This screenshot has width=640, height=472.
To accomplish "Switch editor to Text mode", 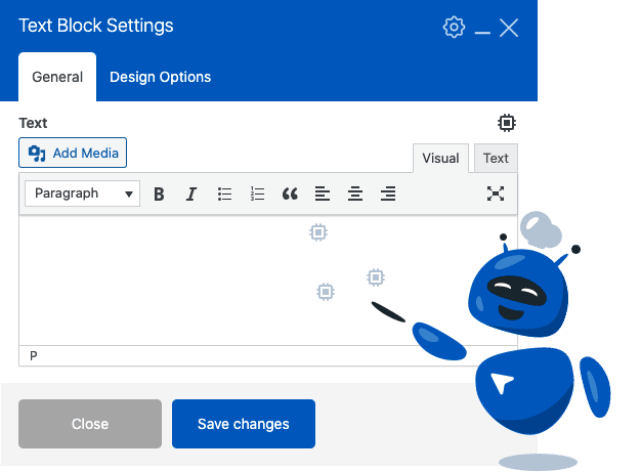I will [495, 158].
